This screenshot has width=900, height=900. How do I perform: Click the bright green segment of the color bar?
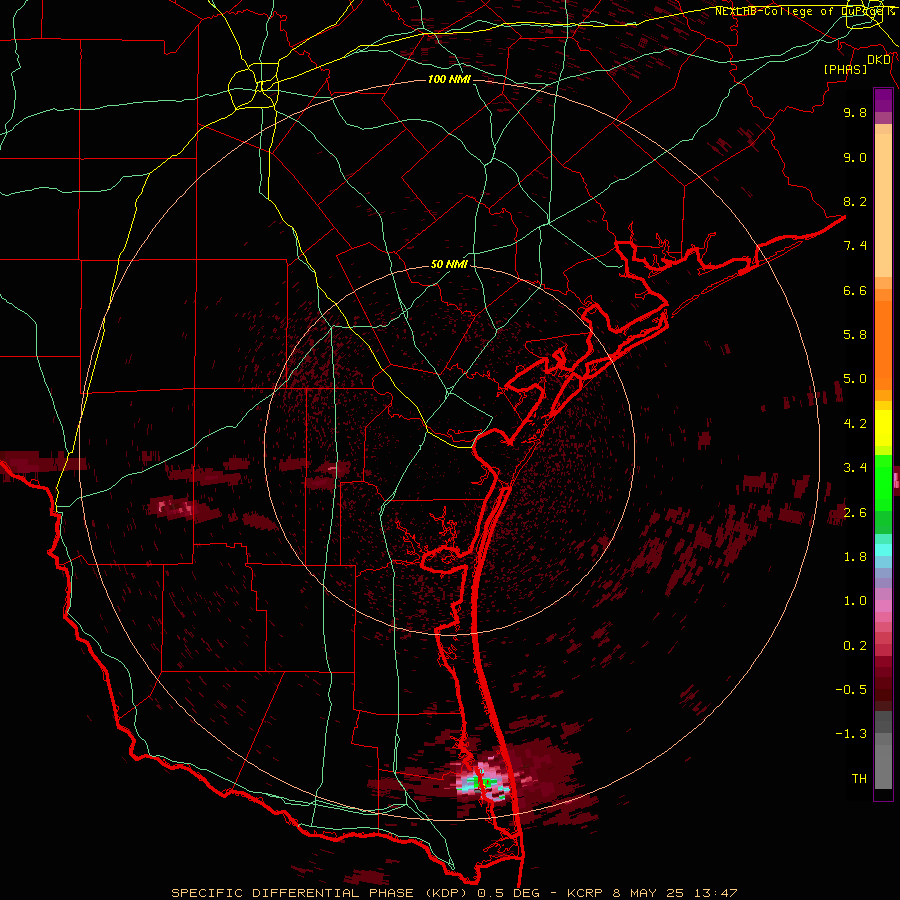(883, 482)
